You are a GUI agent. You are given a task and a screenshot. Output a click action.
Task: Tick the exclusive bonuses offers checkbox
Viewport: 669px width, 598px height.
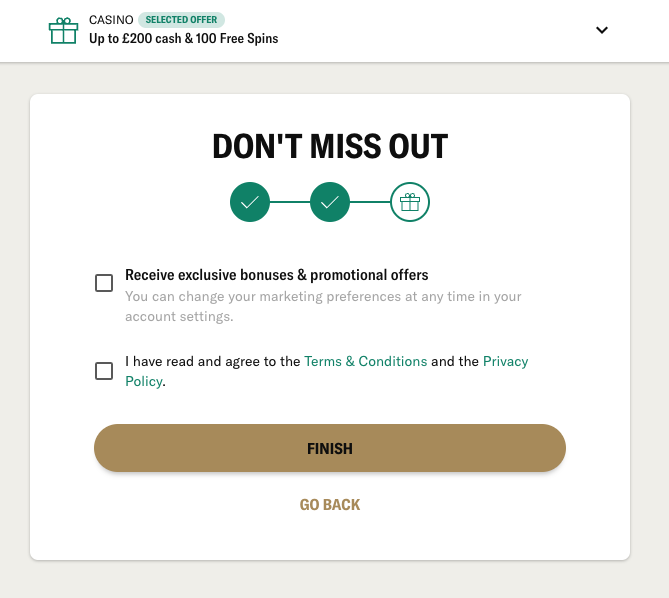coord(104,283)
